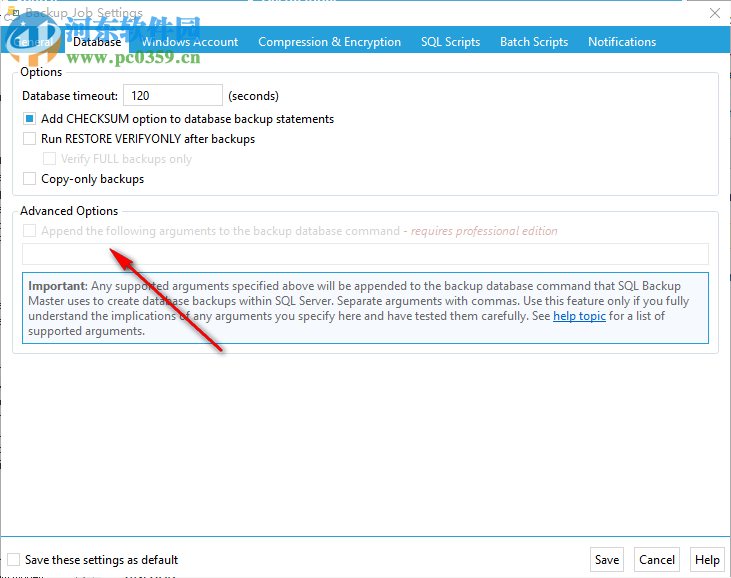The width and height of the screenshot is (731, 578).
Task: Click the Advanced Options group label
Action: click(x=69, y=211)
